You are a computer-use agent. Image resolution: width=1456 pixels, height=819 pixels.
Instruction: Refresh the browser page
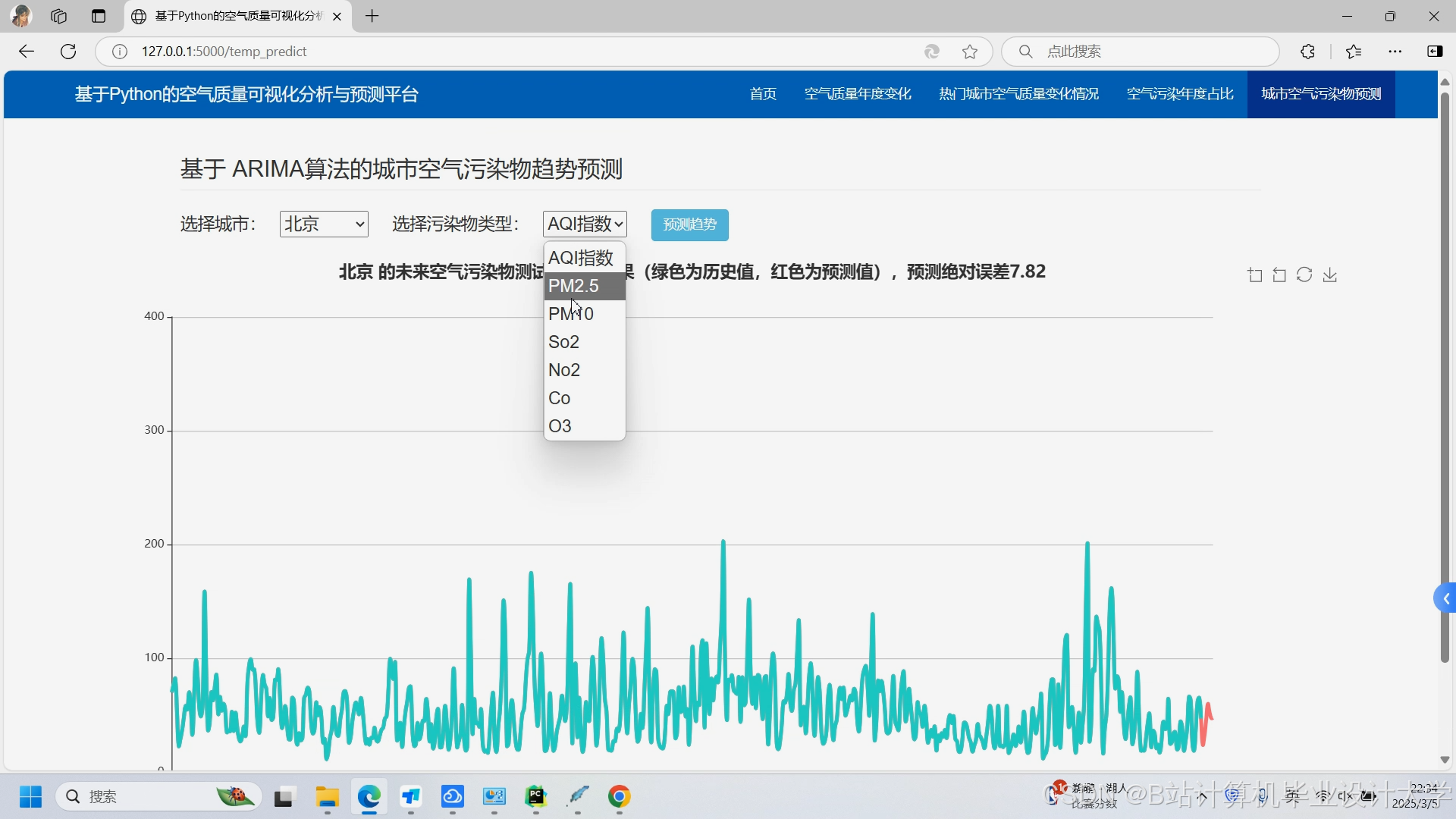point(68,52)
